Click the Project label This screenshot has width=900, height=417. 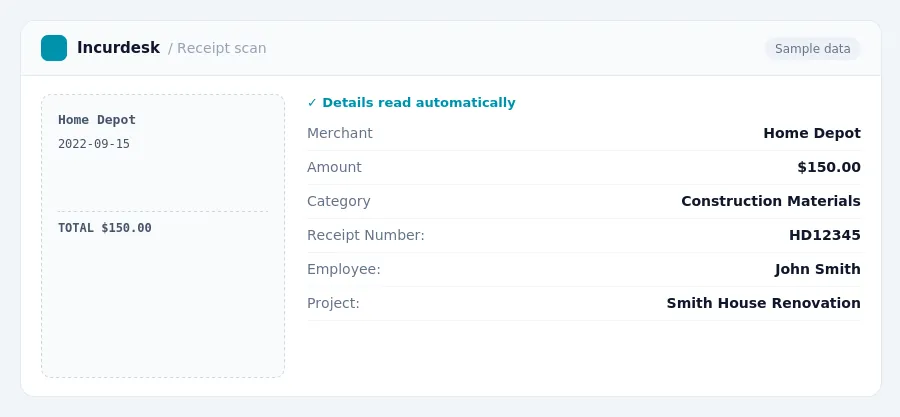pyautogui.click(x=333, y=303)
